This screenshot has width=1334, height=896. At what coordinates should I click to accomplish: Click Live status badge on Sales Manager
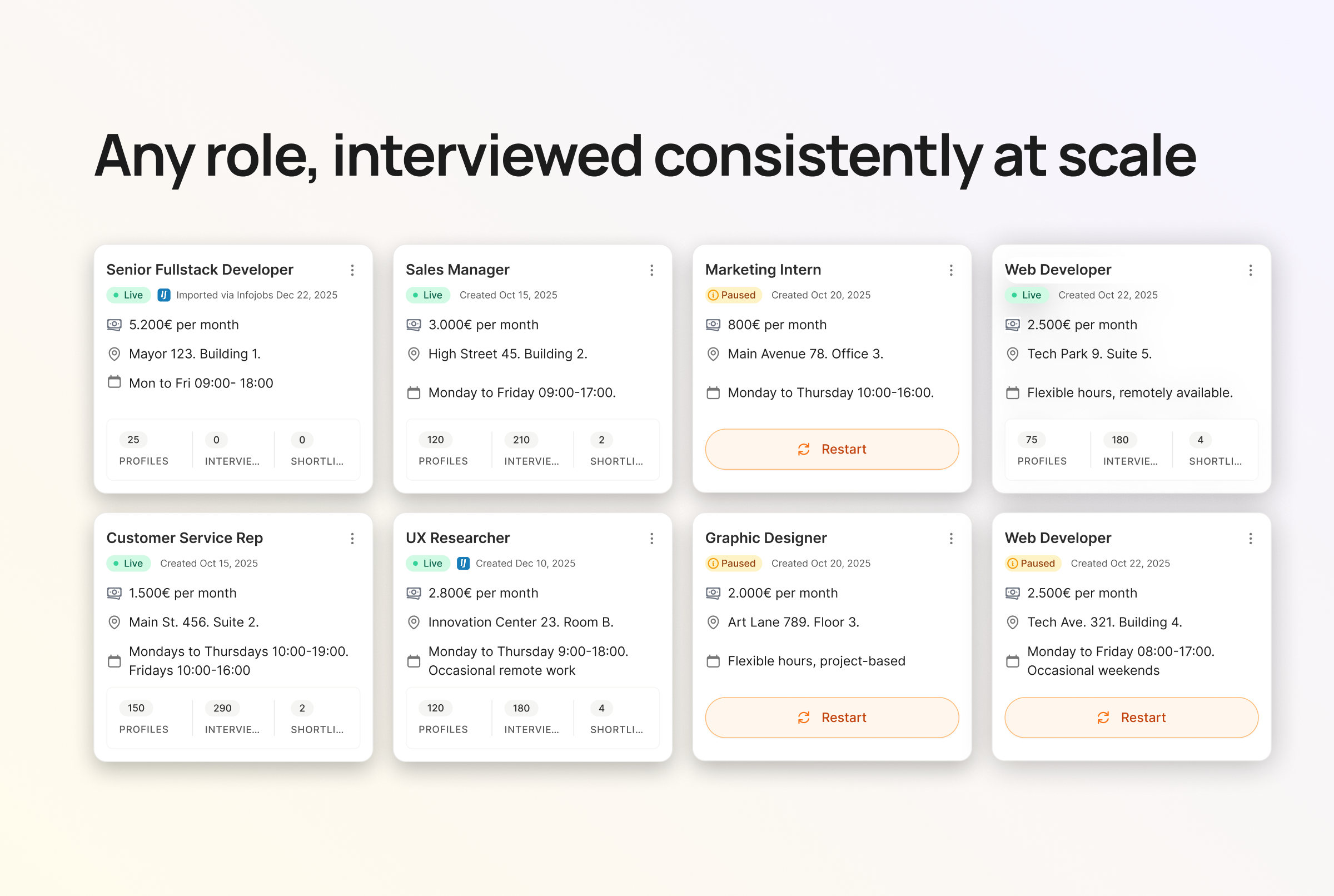[x=428, y=295]
